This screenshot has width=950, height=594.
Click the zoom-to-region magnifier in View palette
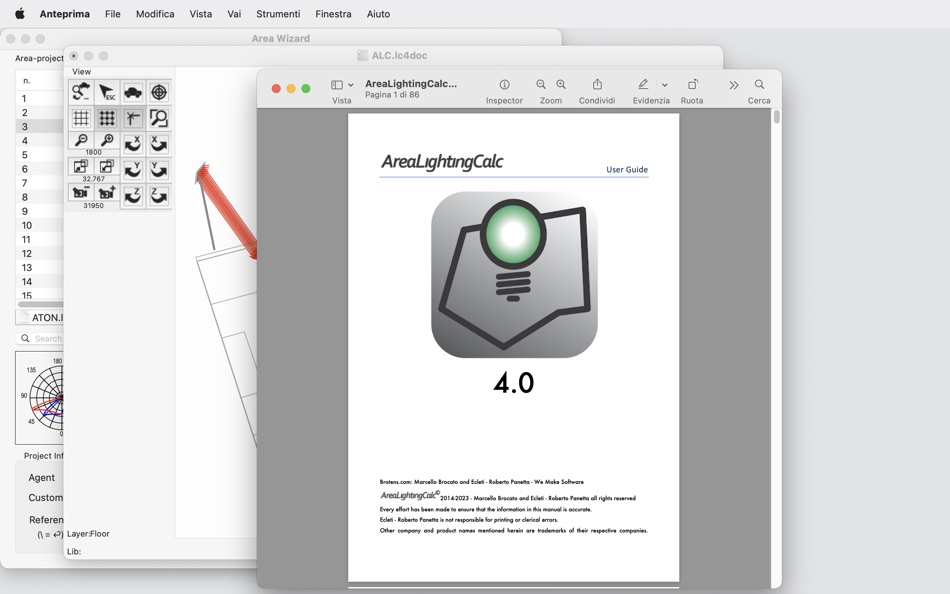159,118
